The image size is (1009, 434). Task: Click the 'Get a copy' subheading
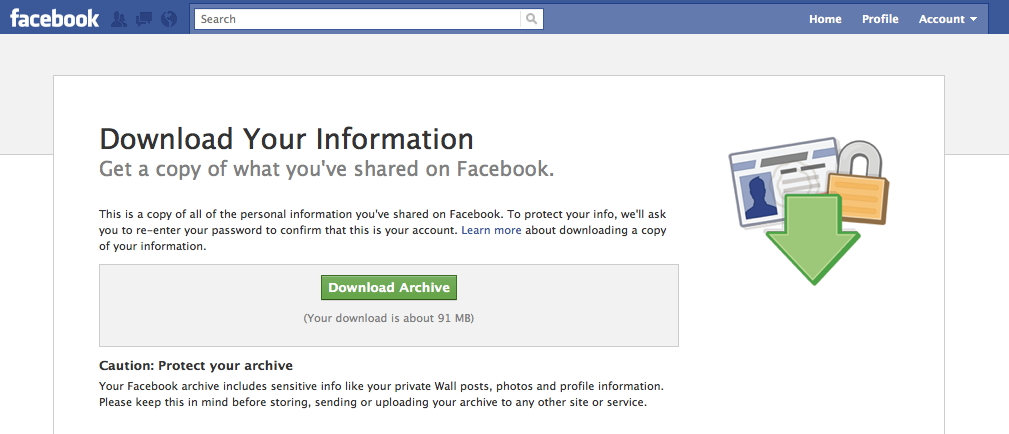pos(326,168)
